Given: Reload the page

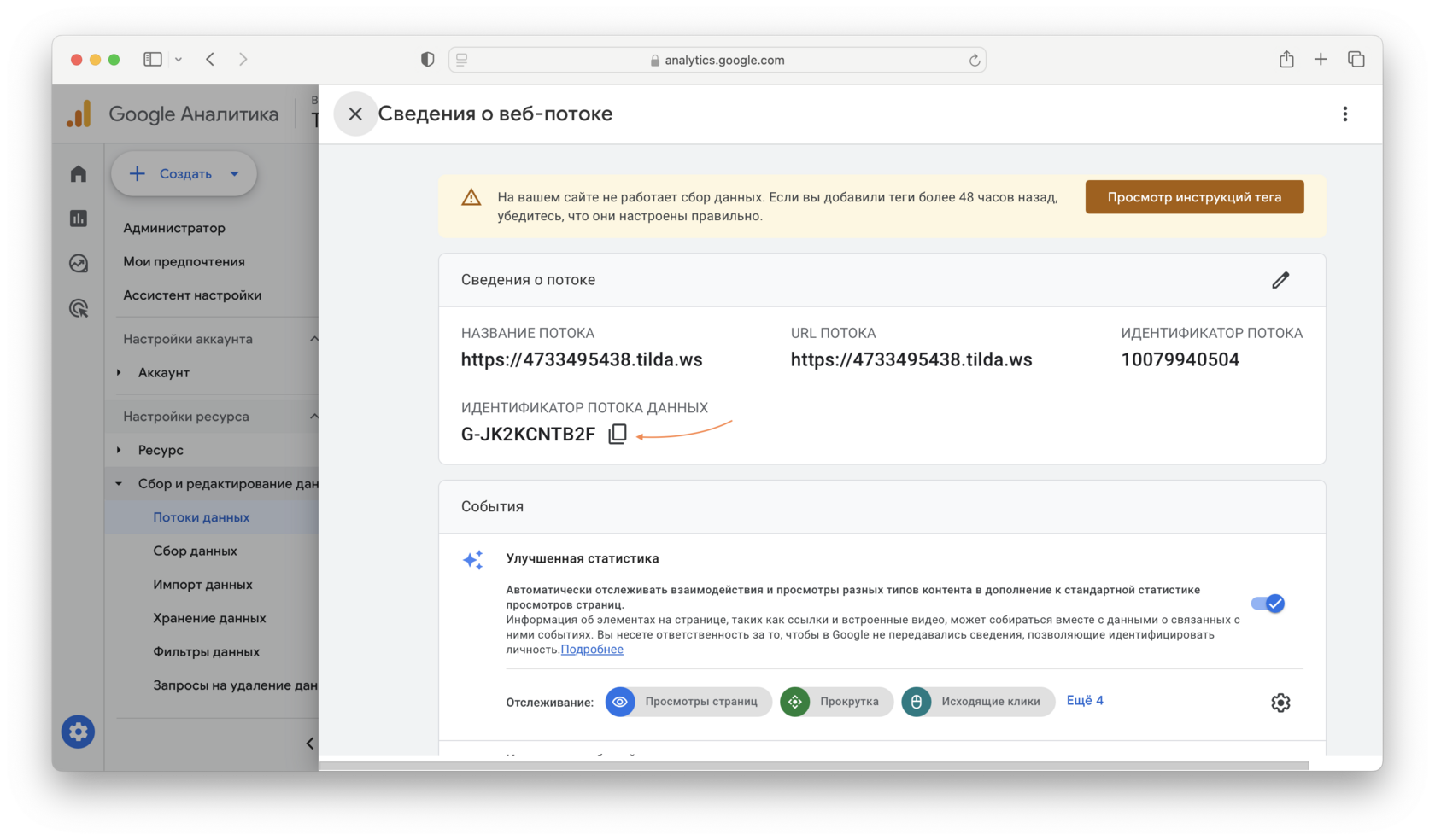Looking at the screenshot, I should coord(974,60).
